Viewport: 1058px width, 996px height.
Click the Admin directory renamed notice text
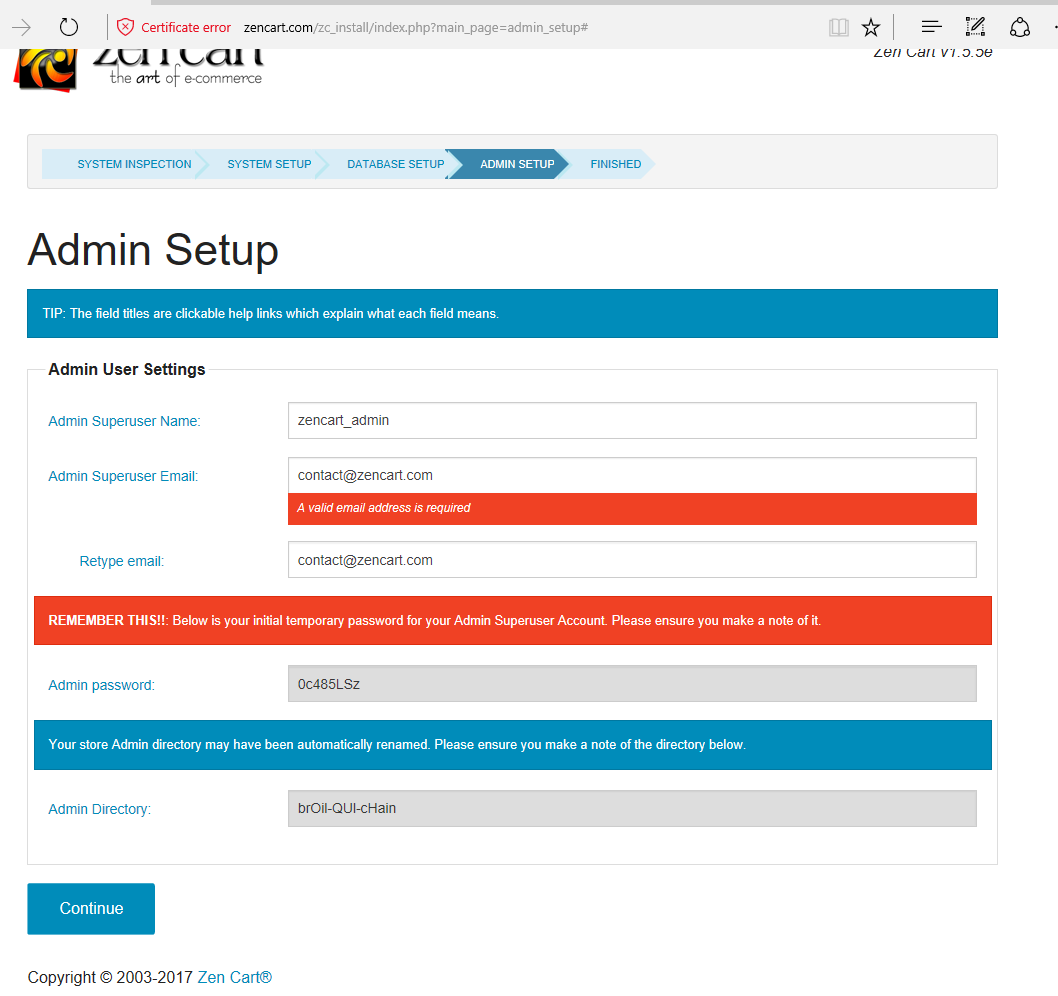click(397, 744)
